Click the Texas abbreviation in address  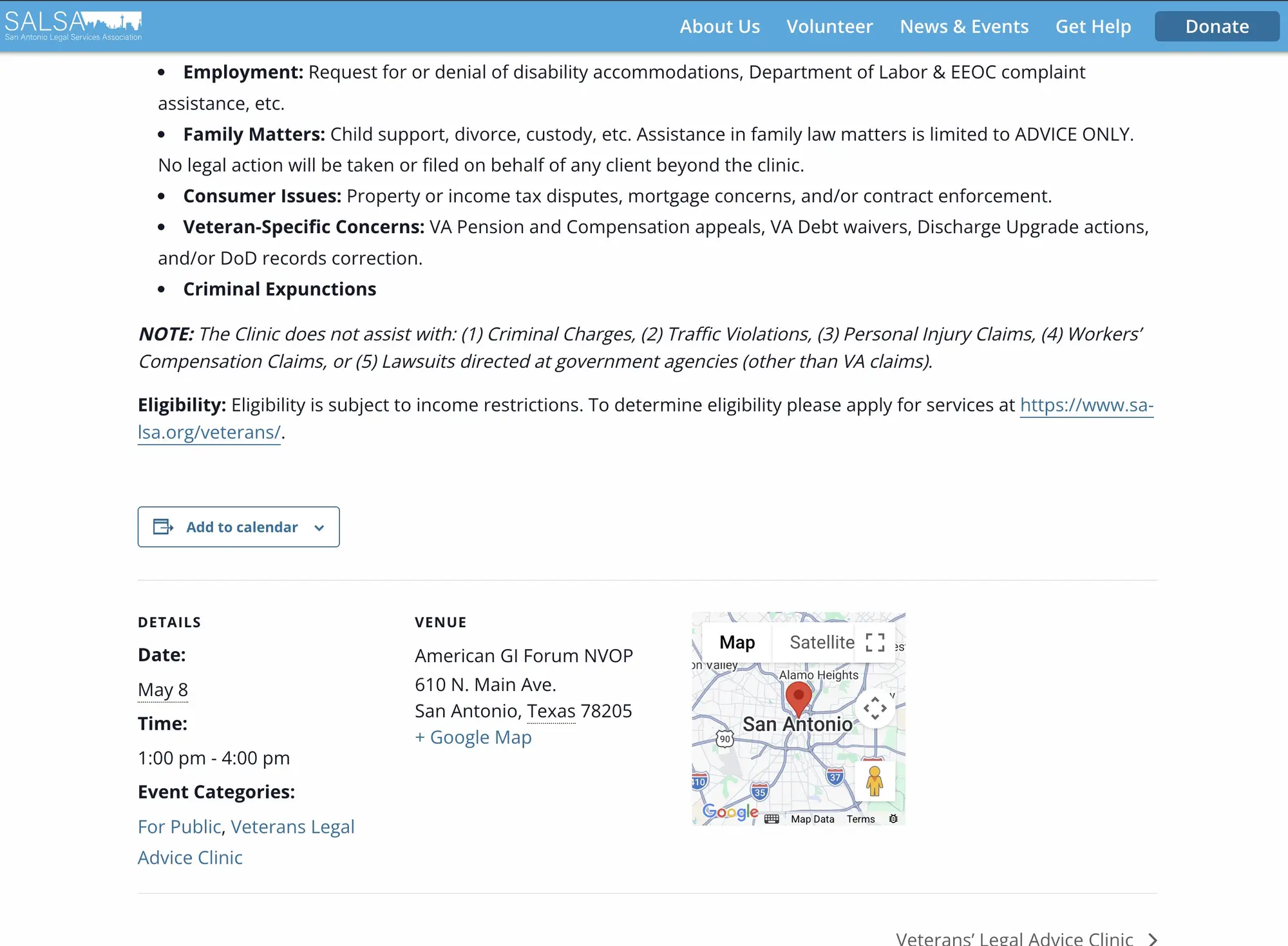click(551, 711)
